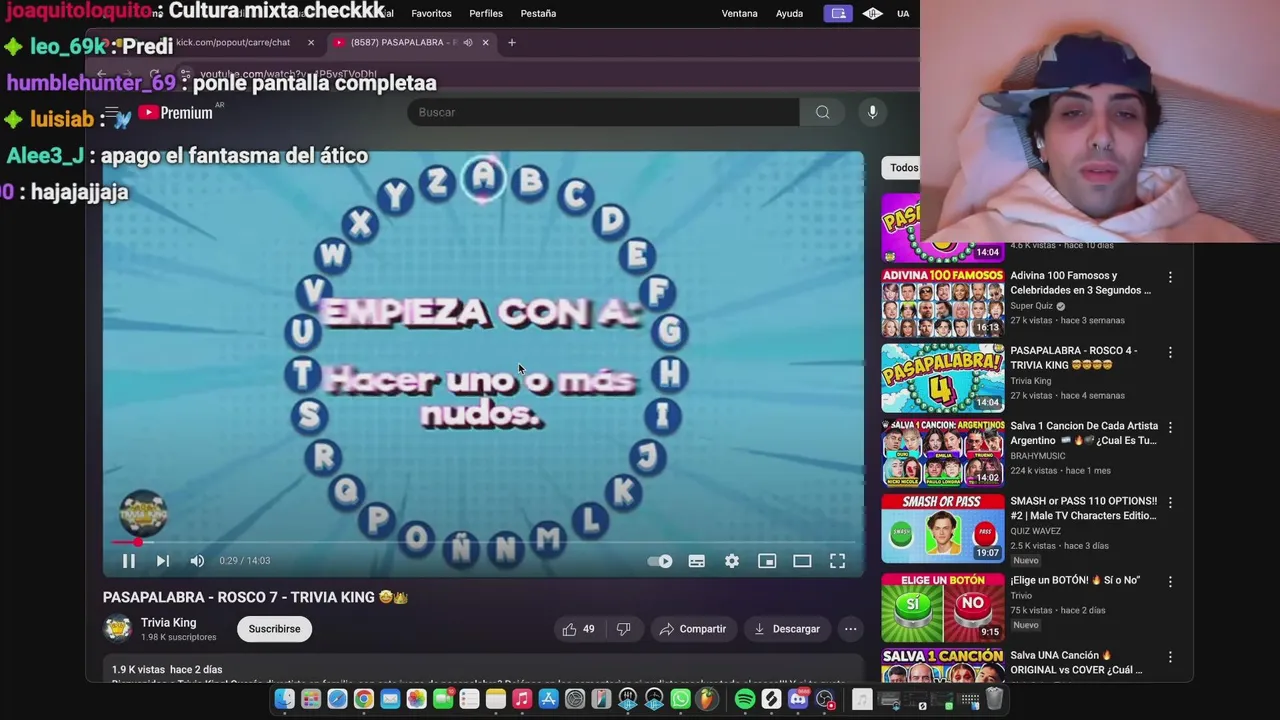
Task: Open the Trash in the Dock
Action: click(995, 699)
